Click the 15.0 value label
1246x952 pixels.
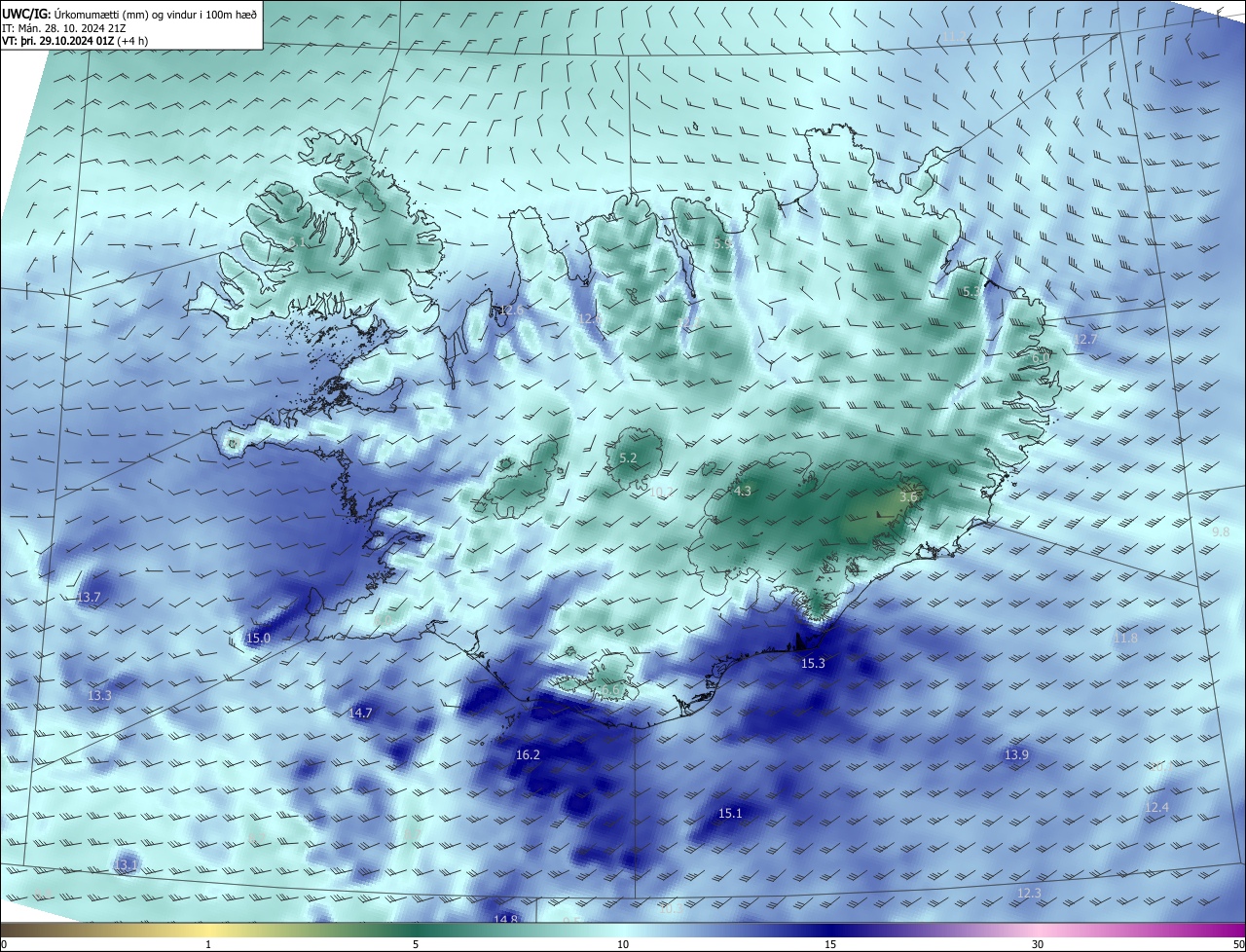coord(258,638)
